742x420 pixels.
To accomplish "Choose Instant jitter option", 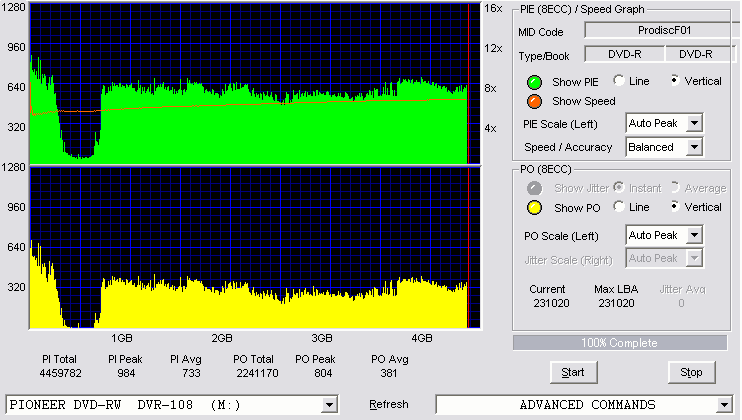I will coord(618,187).
